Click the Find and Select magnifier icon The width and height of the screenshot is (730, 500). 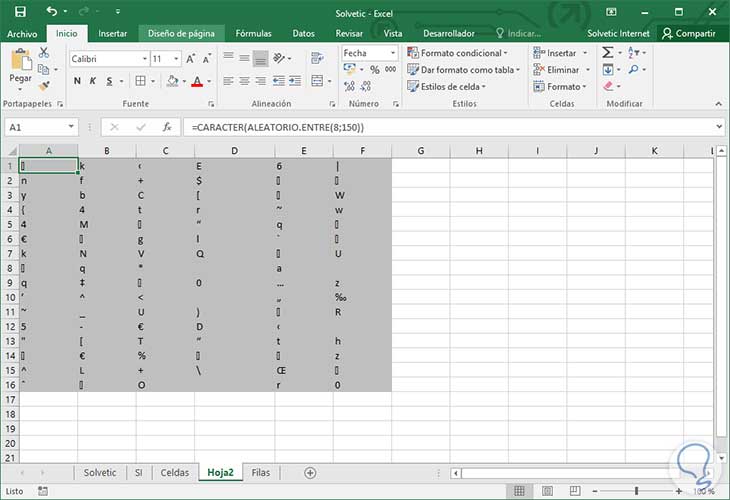click(x=633, y=69)
